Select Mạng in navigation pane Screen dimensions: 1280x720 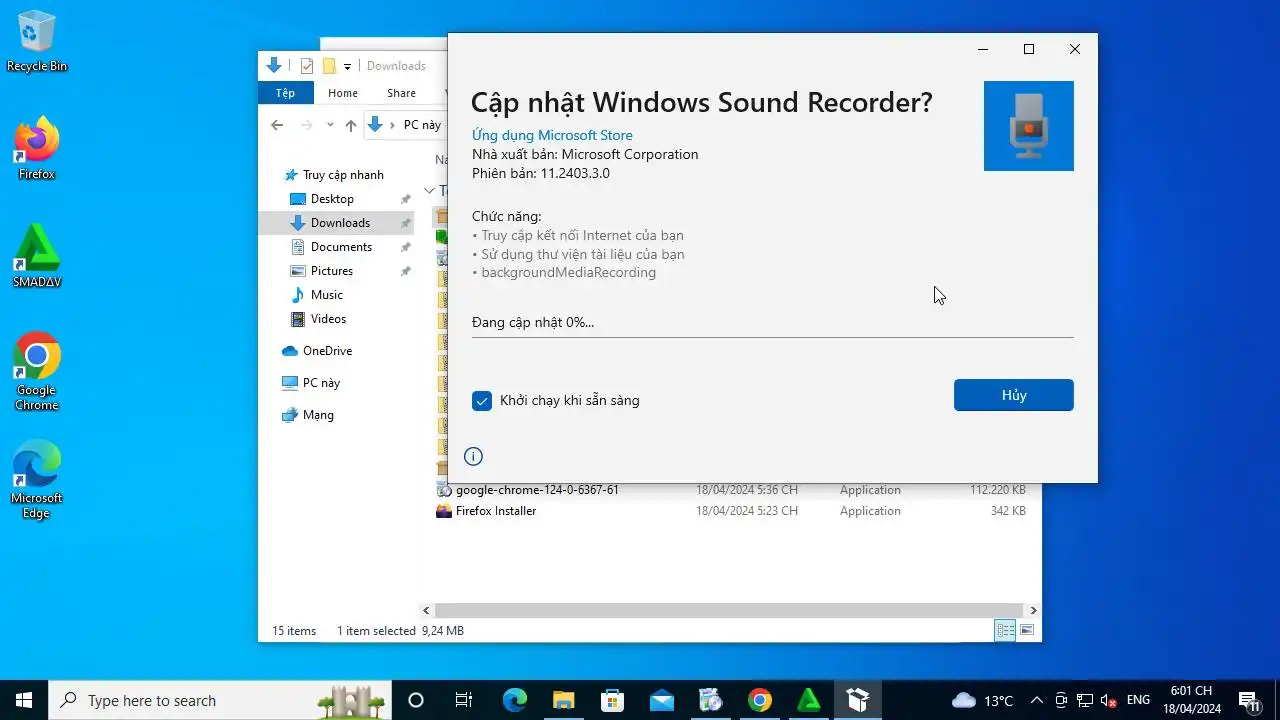318,415
